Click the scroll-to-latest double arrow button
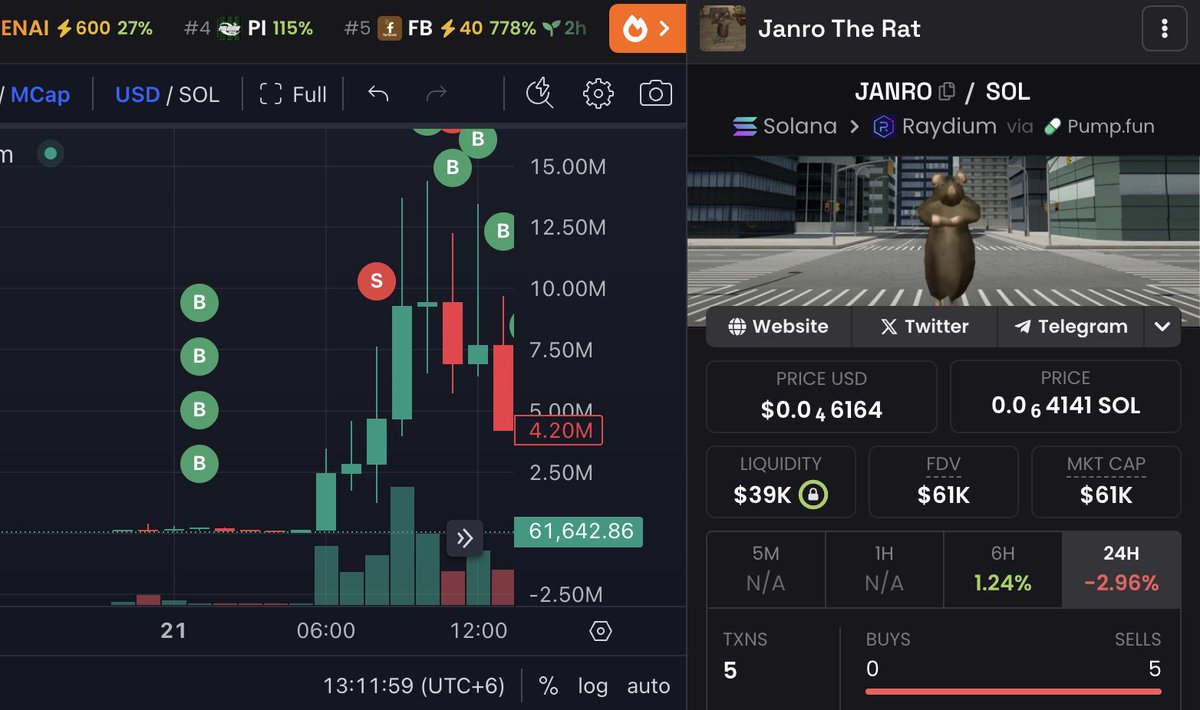The width and height of the screenshot is (1200, 710). (465, 539)
